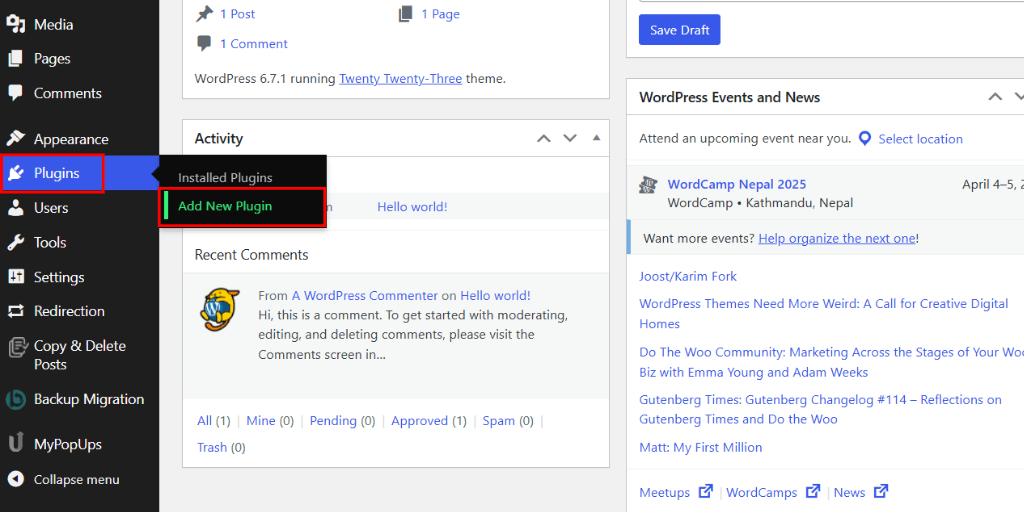Screen dimensions: 1024x512
Task: Open the Joost/Karim Fork news link
Action: click(x=688, y=276)
